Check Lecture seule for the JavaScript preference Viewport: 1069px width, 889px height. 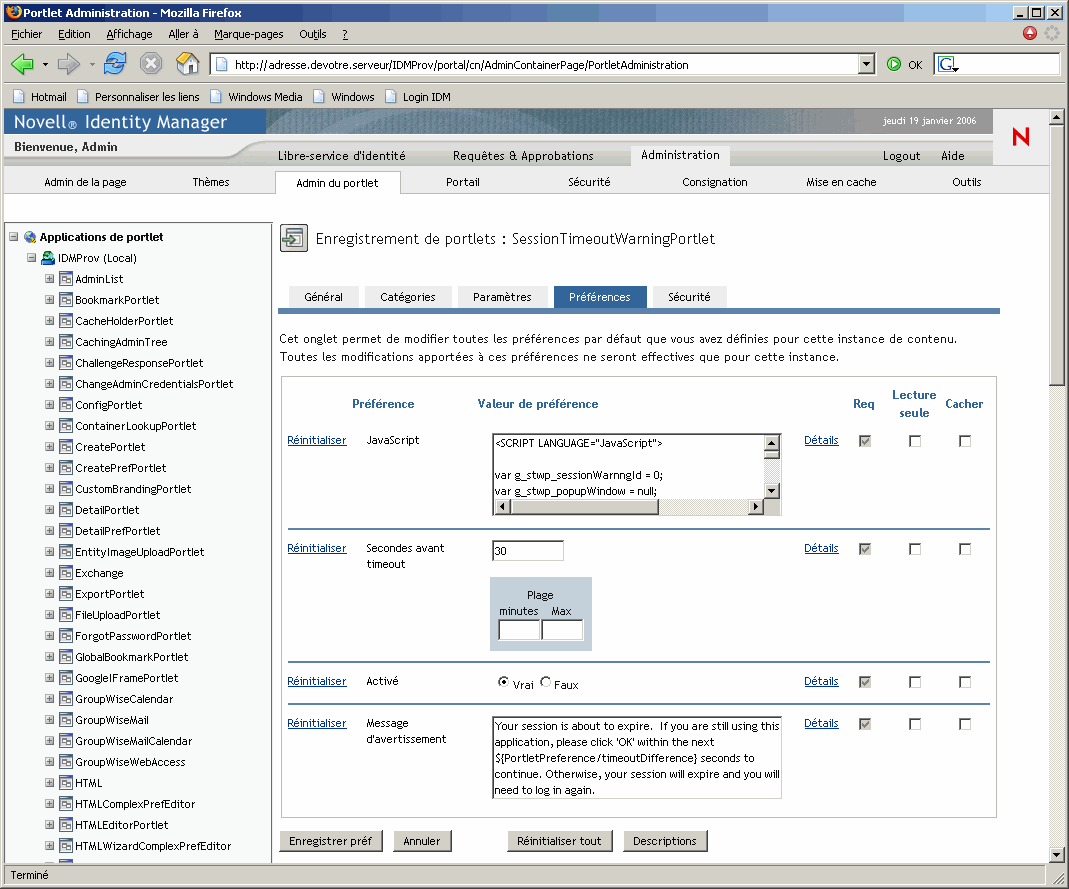pyautogui.click(x=915, y=441)
